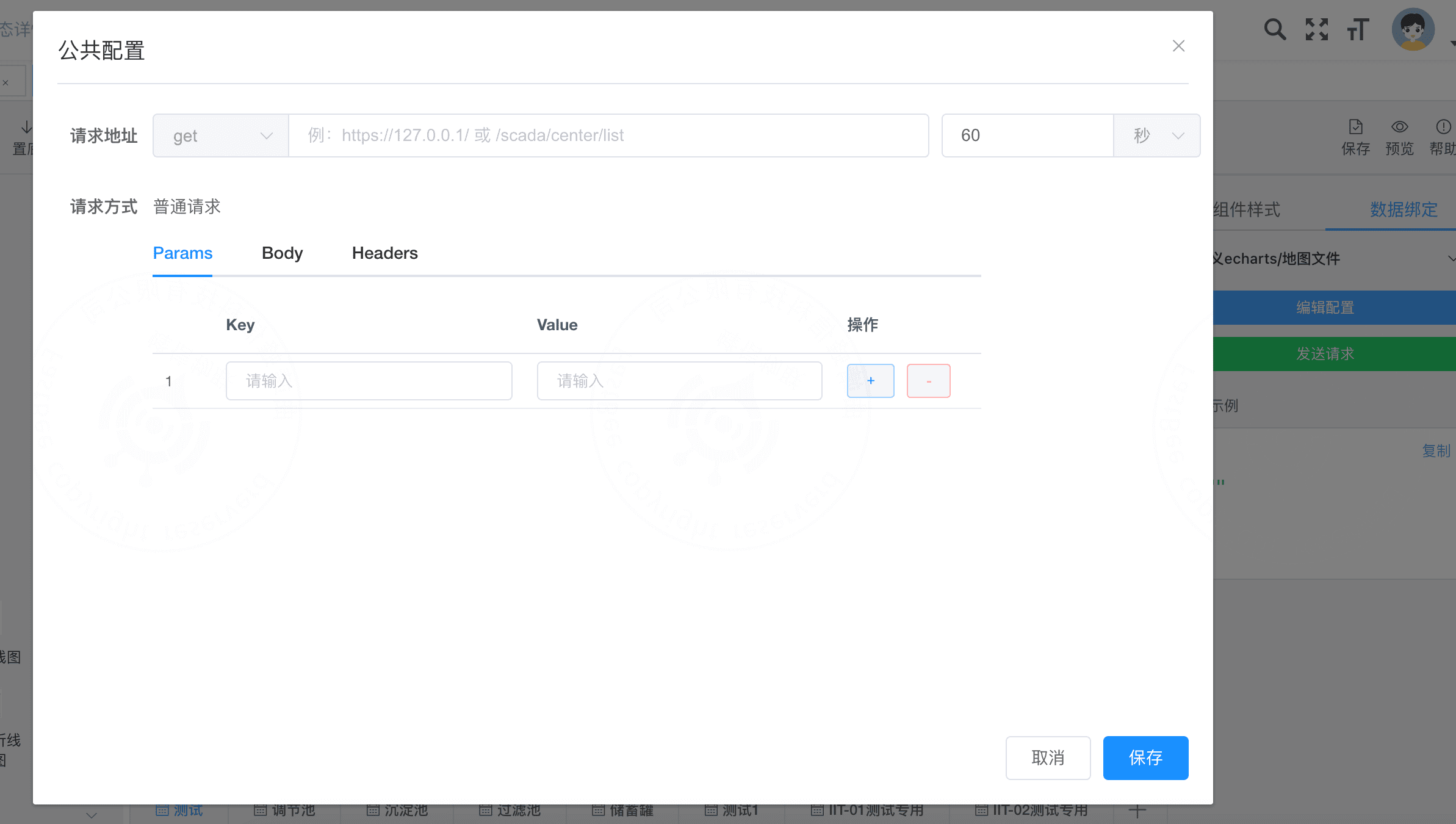Toggle the fullscreen icon
This screenshot has width=1456, height=824.
point(1316,29)
